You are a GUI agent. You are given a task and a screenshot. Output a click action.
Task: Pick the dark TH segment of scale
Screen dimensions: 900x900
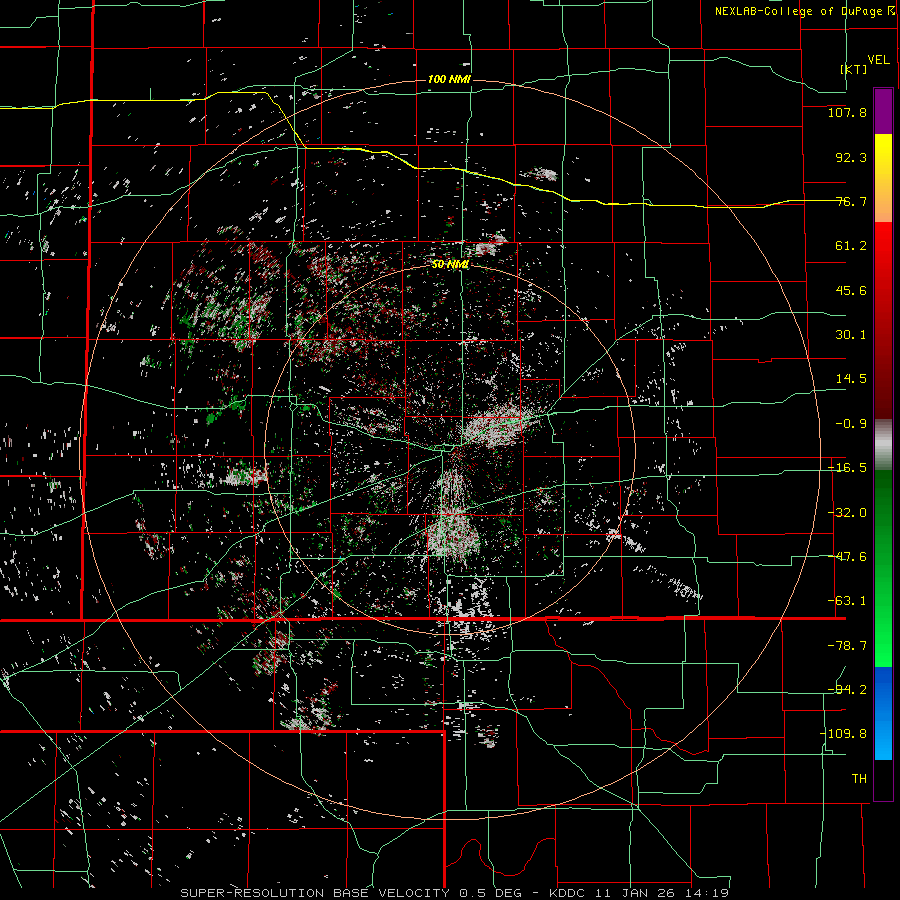pos(883,779)
